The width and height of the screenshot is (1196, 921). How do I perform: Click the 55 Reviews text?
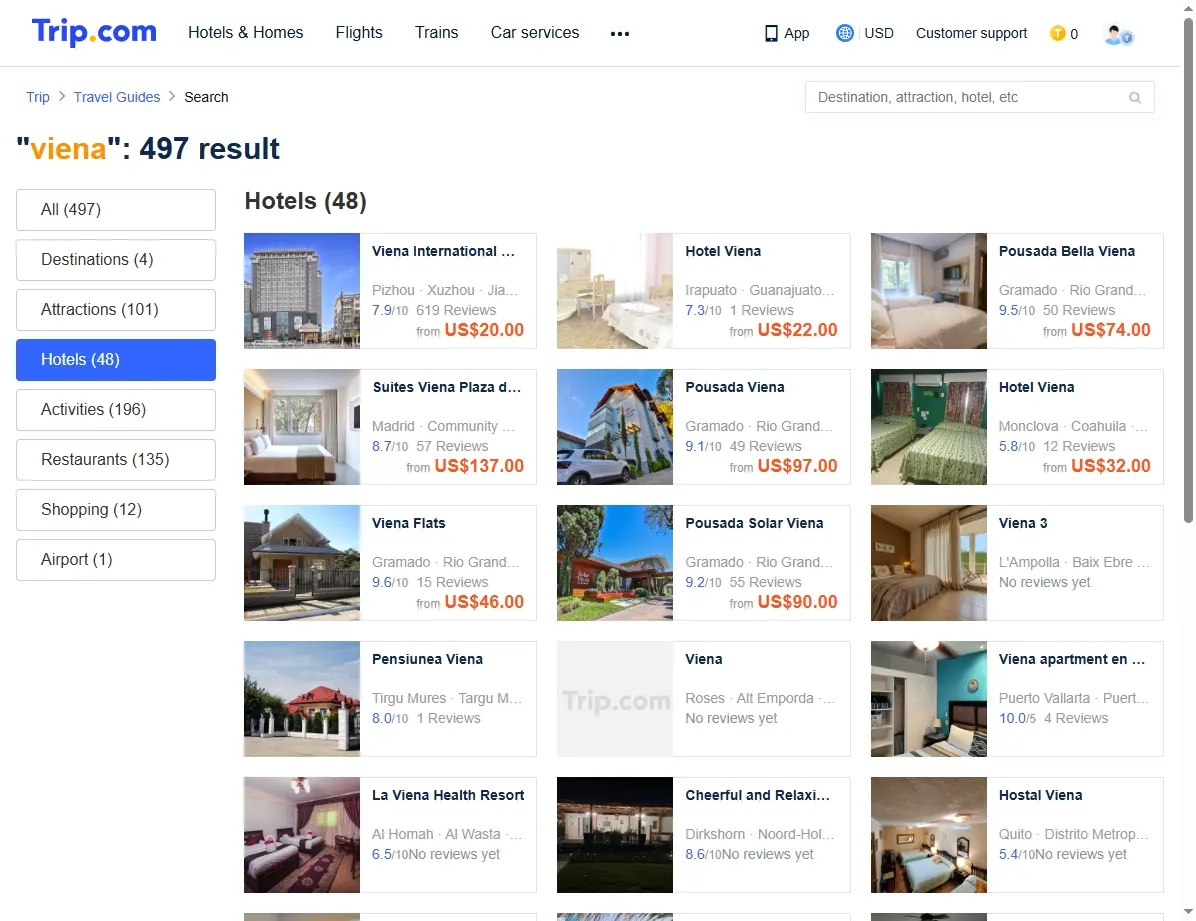point(765,581)
